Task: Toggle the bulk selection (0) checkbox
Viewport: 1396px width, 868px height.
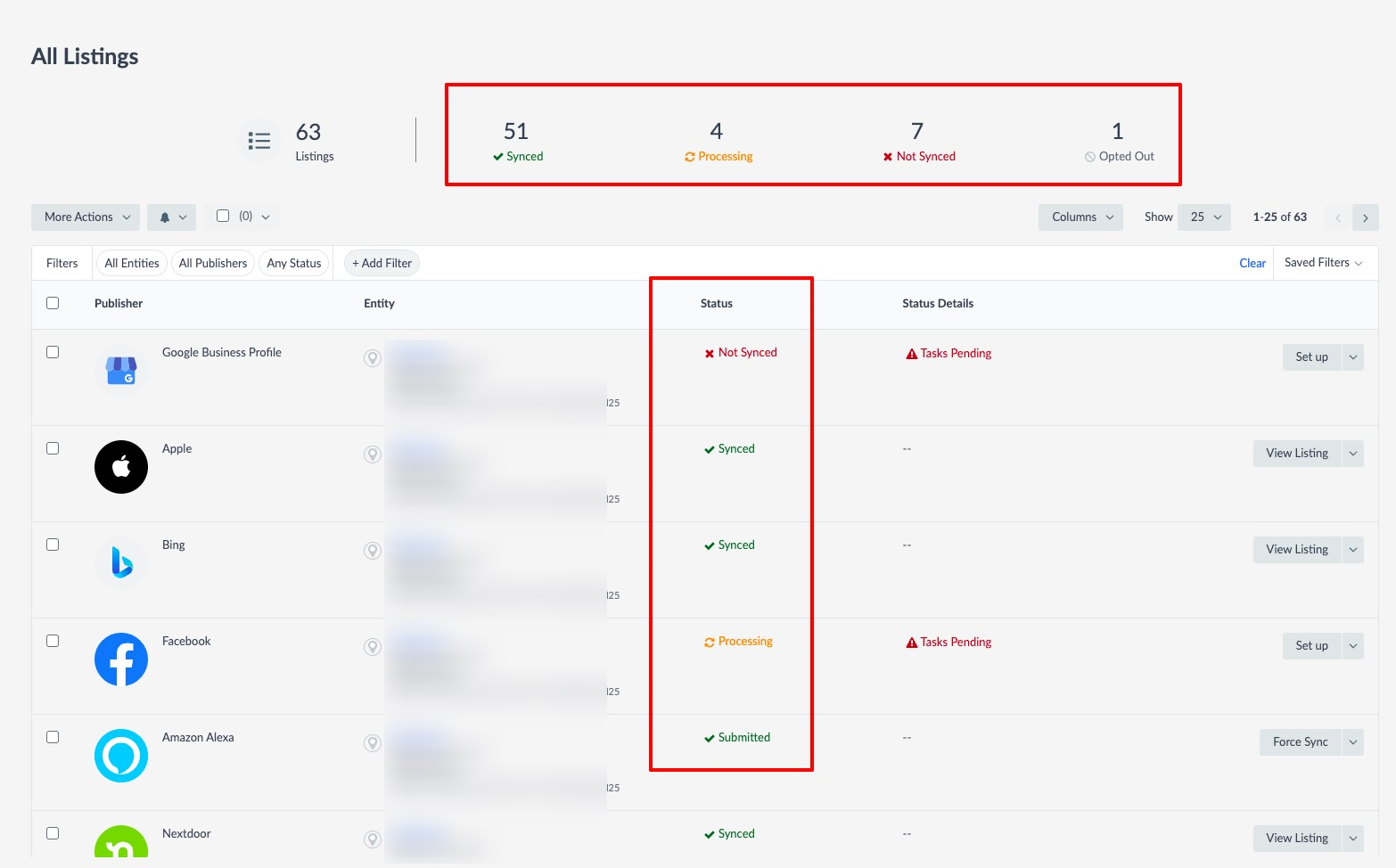Action: (x=223, y=216)
